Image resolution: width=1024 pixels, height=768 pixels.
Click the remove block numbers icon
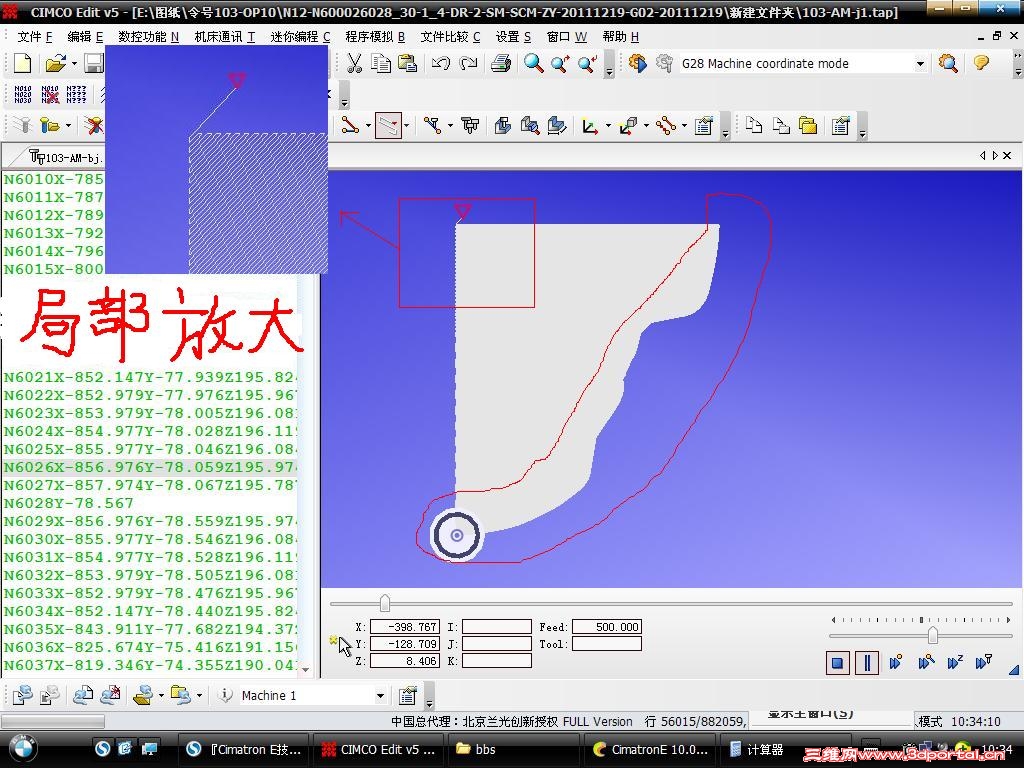pos(50,95)
